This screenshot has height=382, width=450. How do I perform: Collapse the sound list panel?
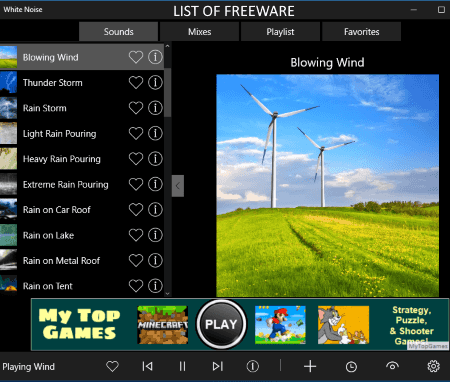tap(178, 186)
